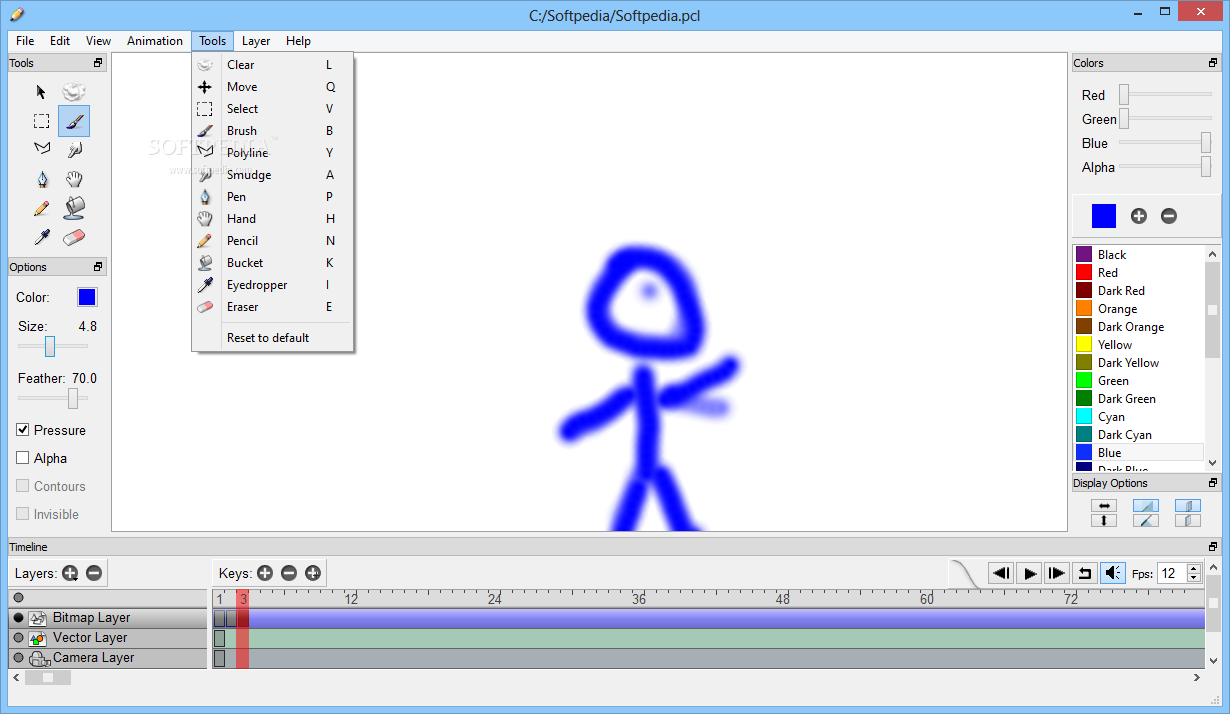Pick Dark Green from color list

pos(1127,399)
